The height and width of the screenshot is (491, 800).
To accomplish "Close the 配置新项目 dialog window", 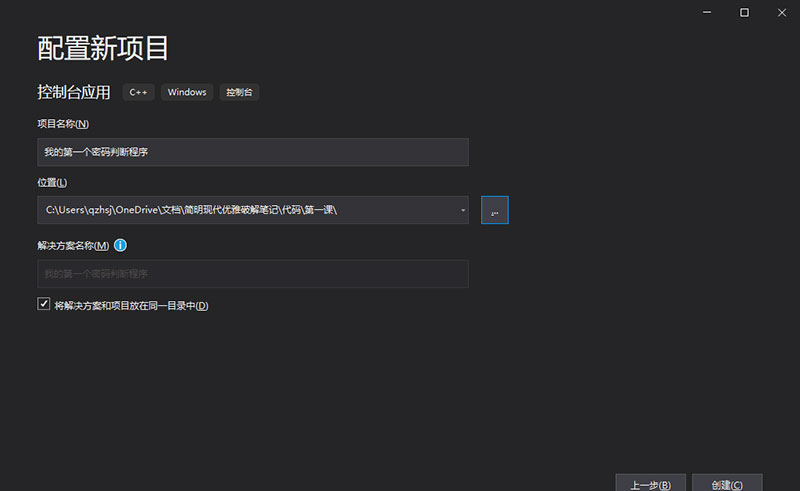I will [x=780, y=12].
